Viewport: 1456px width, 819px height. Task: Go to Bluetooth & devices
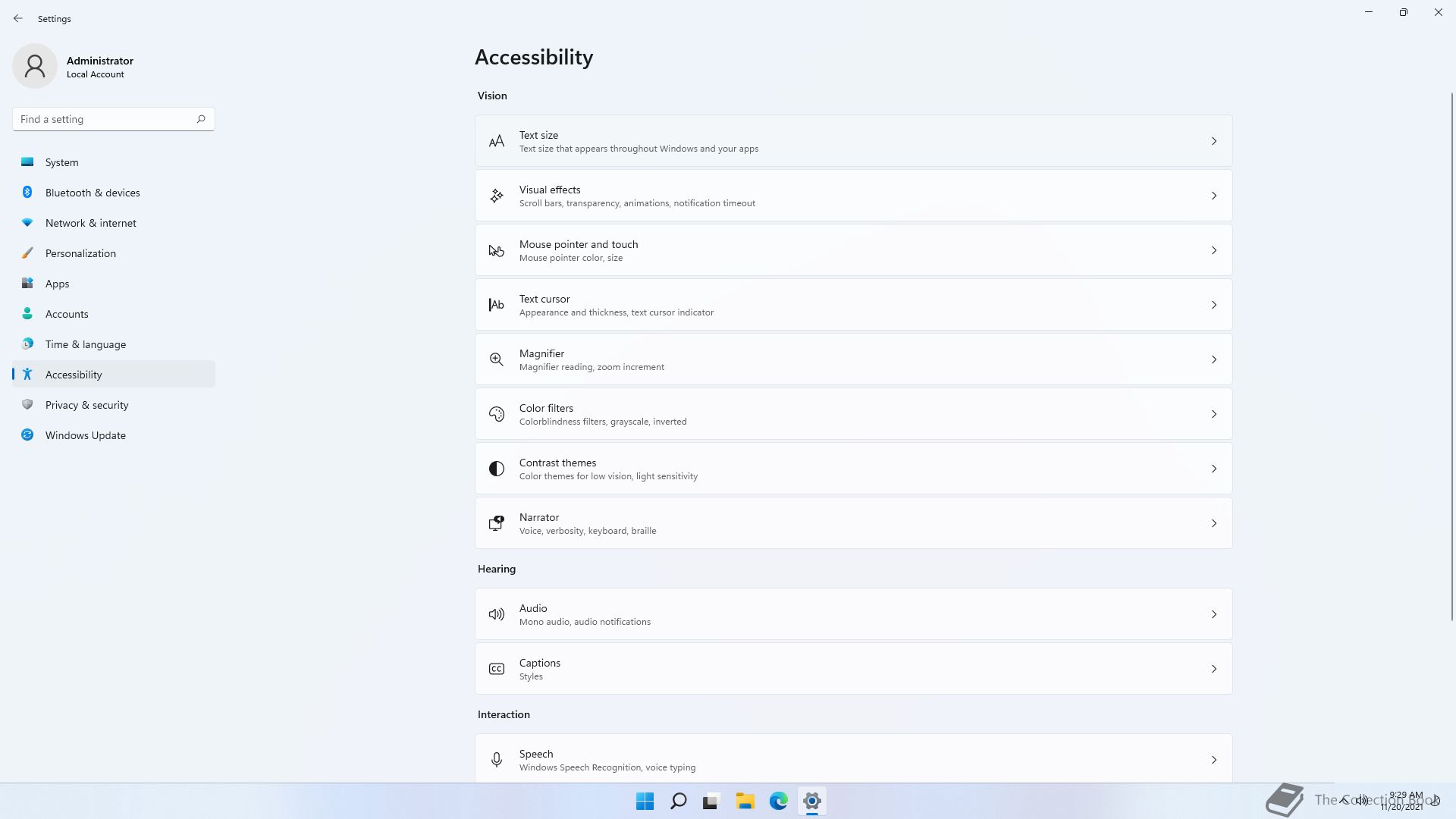[114, 192]
